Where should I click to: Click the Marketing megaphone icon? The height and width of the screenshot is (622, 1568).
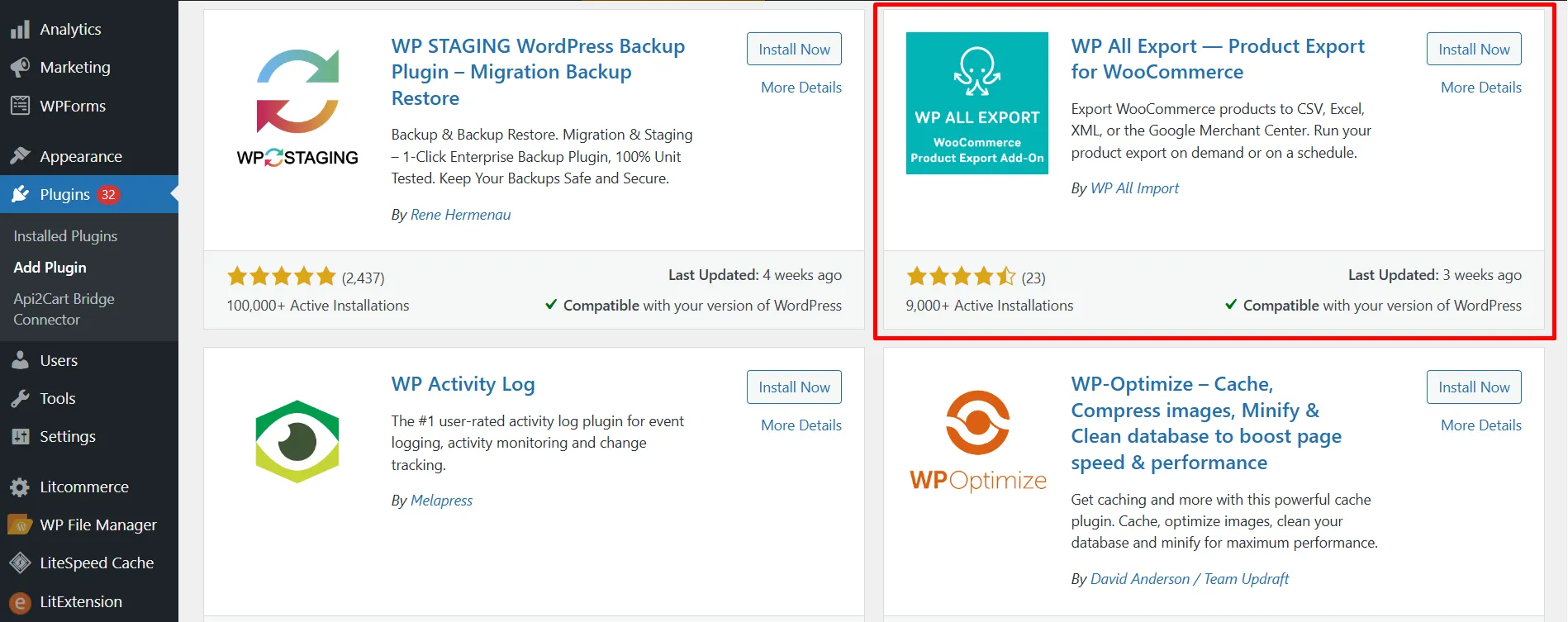point(20,67)
